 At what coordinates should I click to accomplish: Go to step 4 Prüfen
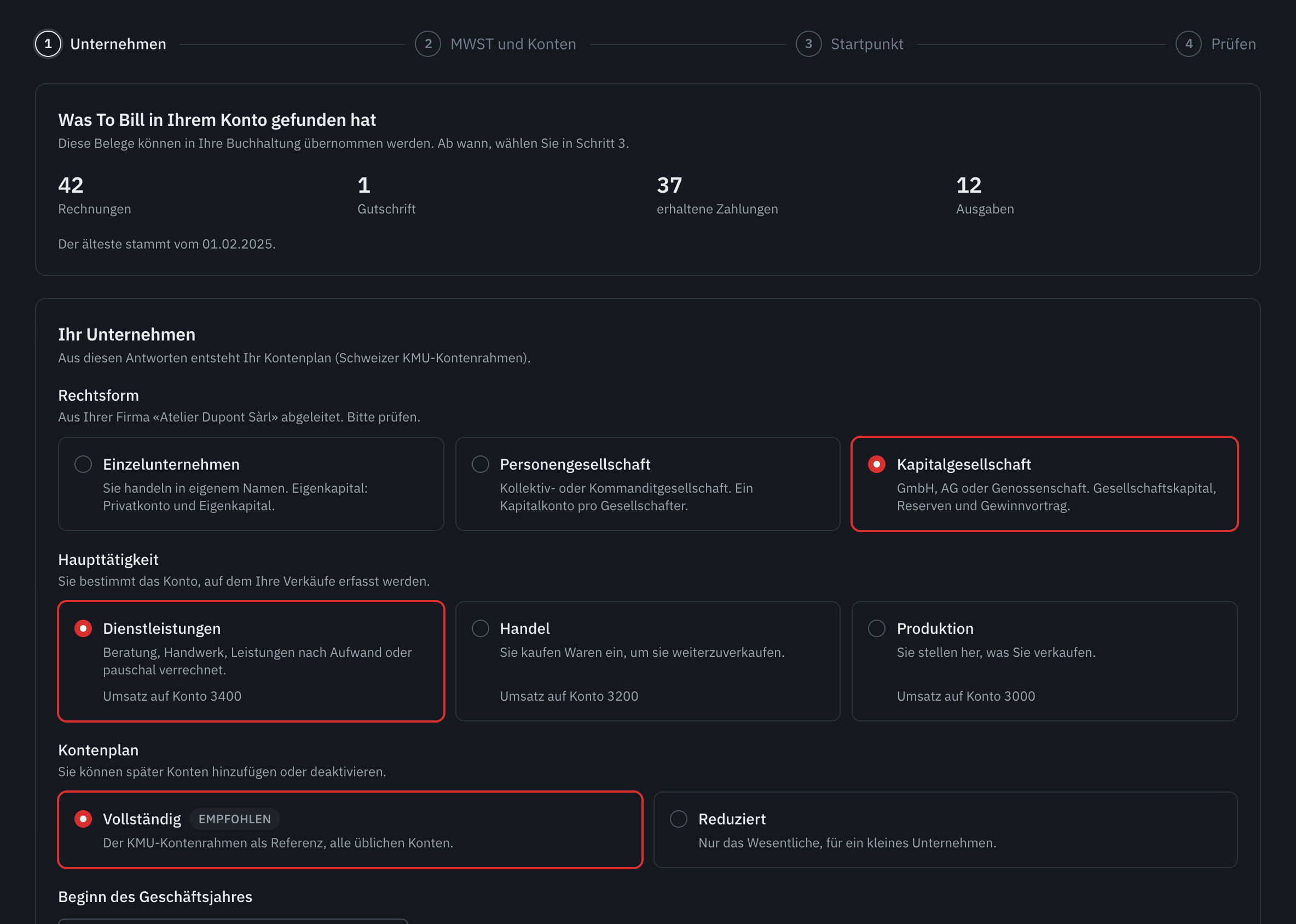(x=1216, y=44)
